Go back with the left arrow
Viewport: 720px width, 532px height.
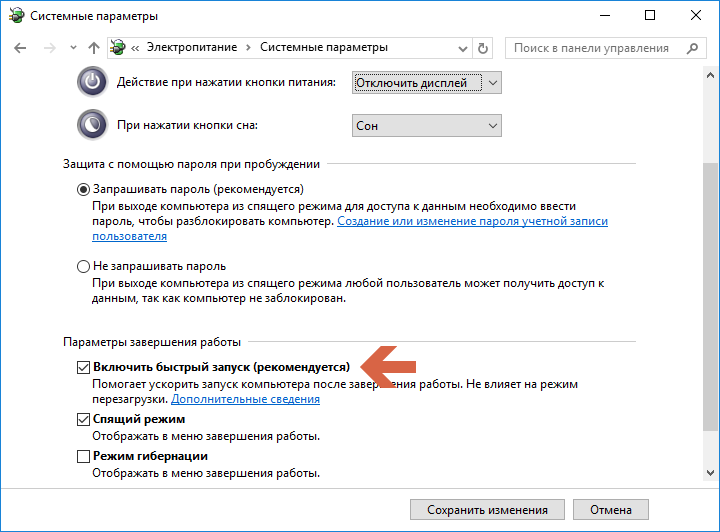point(20,48)
